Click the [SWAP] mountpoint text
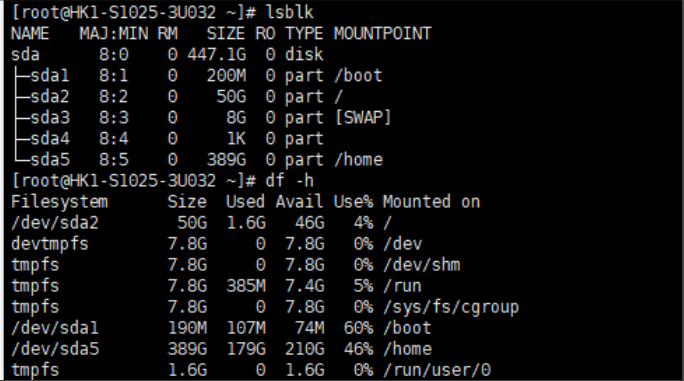 [363, 117]
